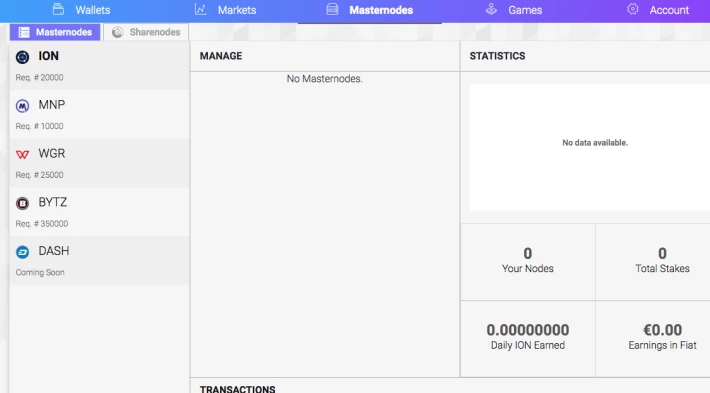Select ION in the coin list
This screenshot has height=393, width=710.
click(x=99, y=66)
